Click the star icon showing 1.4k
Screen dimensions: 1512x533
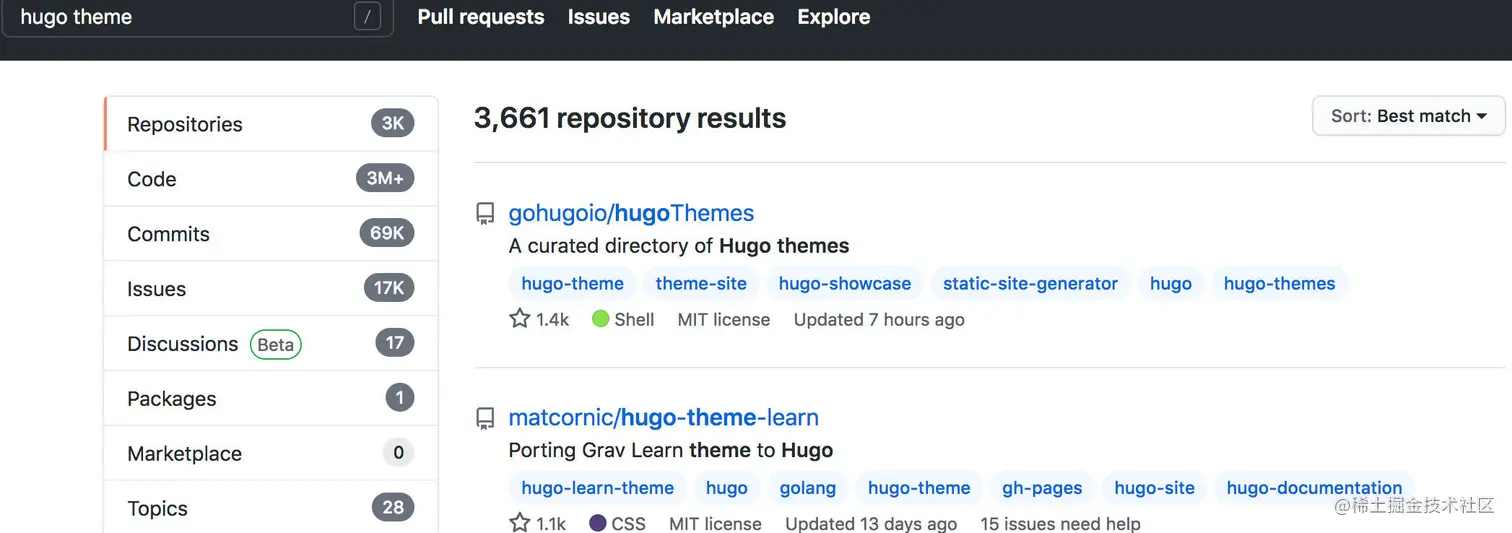519,319
